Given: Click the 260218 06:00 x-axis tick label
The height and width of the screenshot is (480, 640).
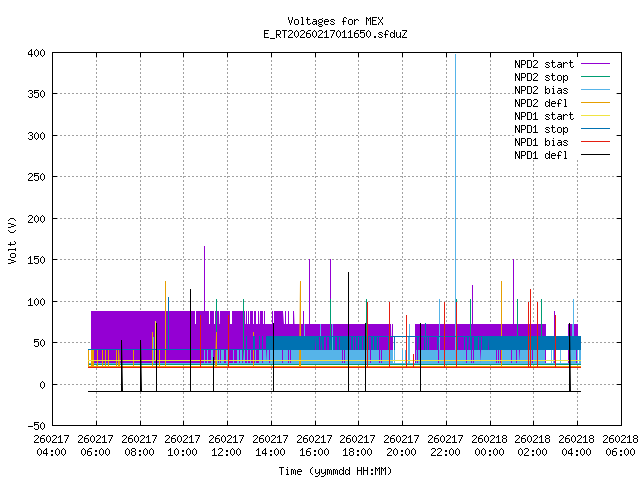Looking at the screenshot, I should pos(620,445).
